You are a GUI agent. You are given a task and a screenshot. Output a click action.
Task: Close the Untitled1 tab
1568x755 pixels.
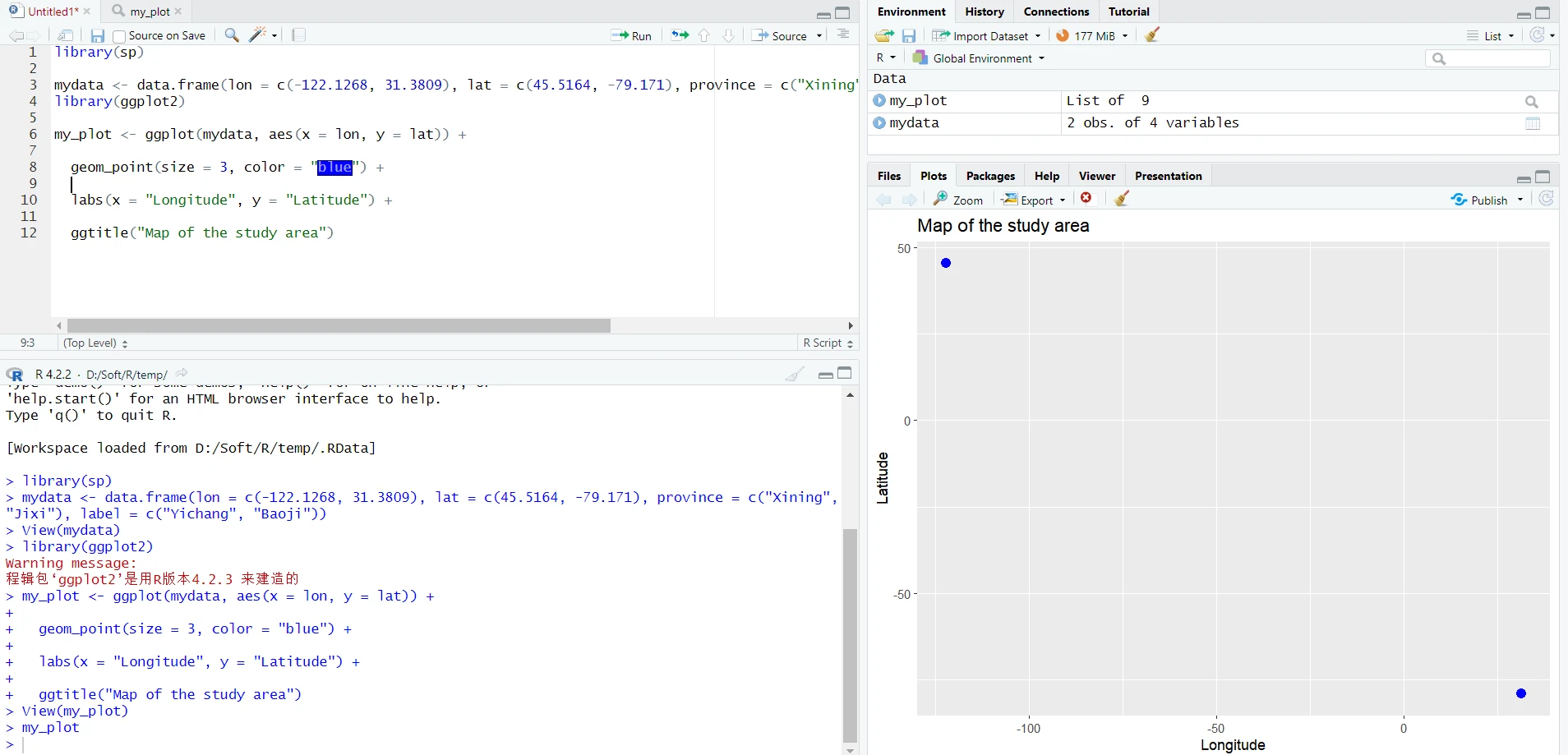[x=87, y=12]
